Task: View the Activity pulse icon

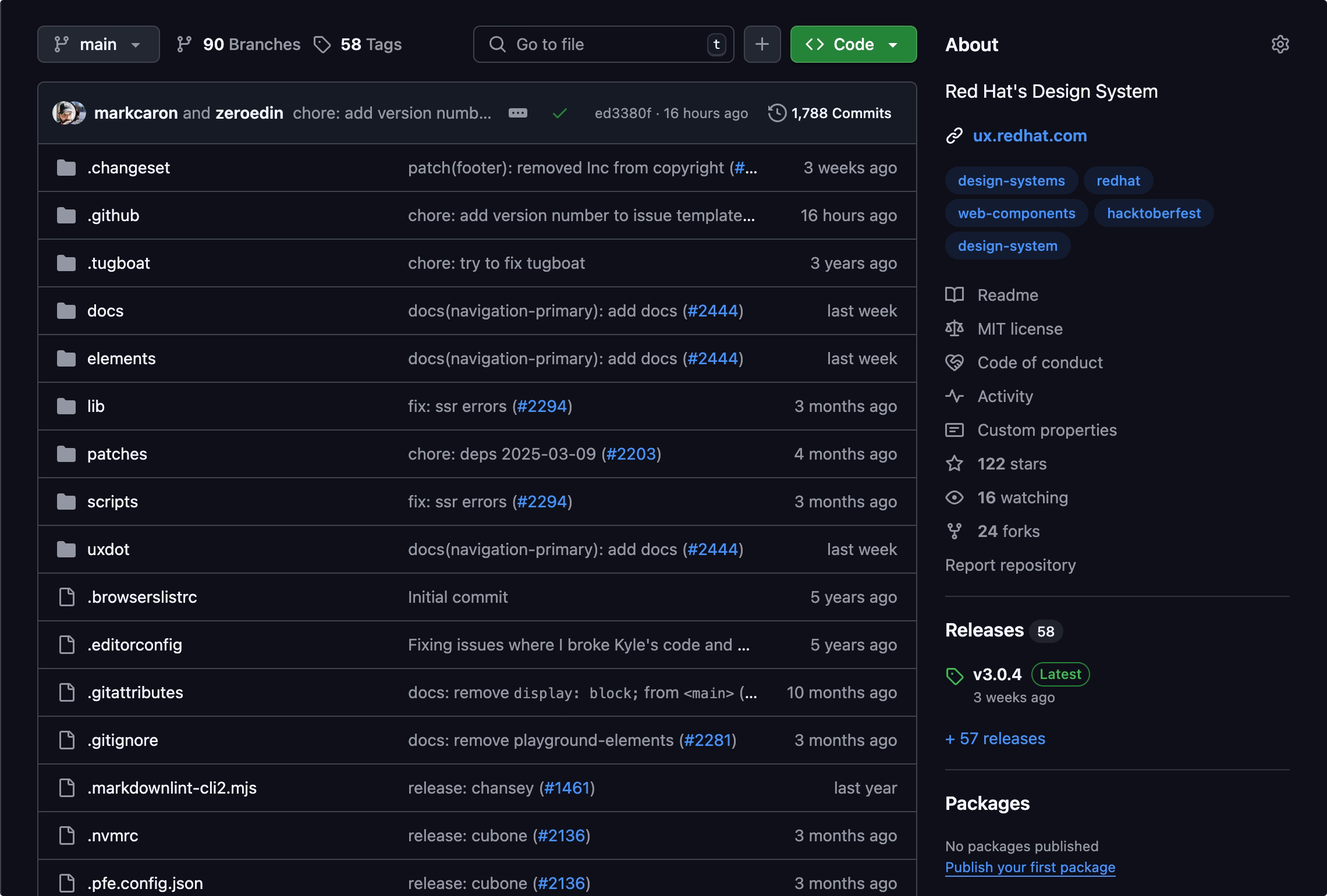Action: pos(955,396)
